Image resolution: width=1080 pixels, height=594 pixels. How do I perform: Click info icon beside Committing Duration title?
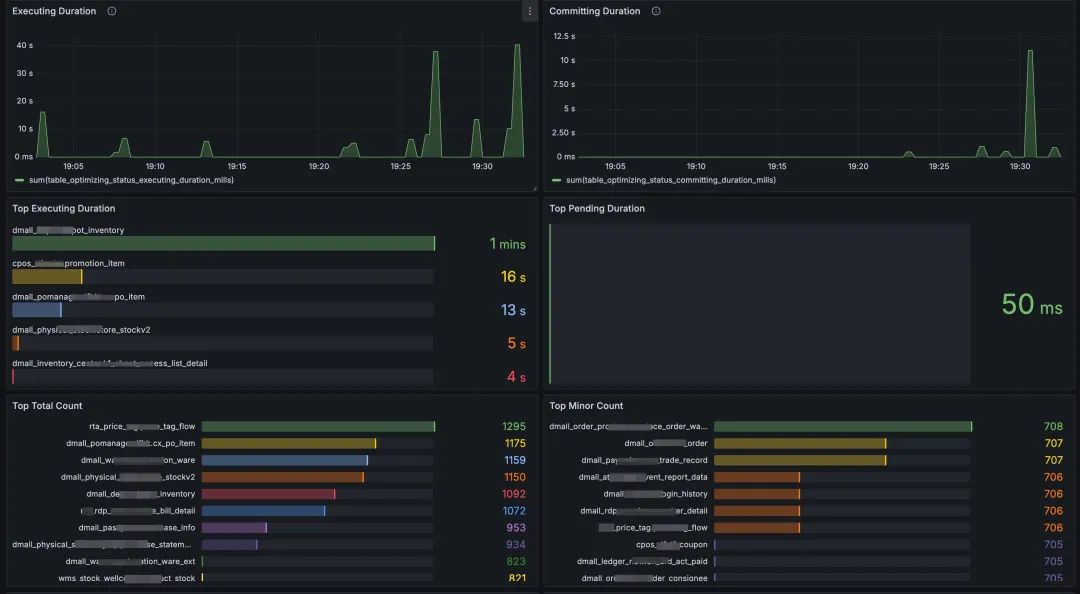point(656,11)
